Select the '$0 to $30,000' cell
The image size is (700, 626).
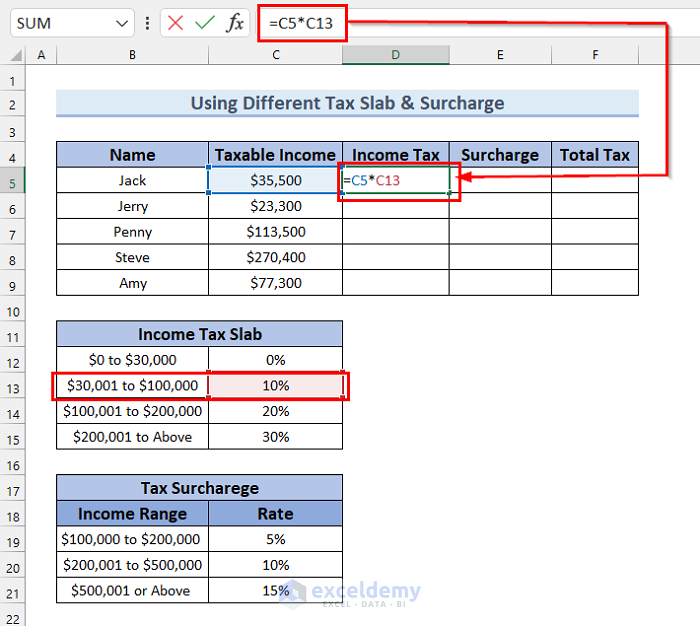(133, 359)
